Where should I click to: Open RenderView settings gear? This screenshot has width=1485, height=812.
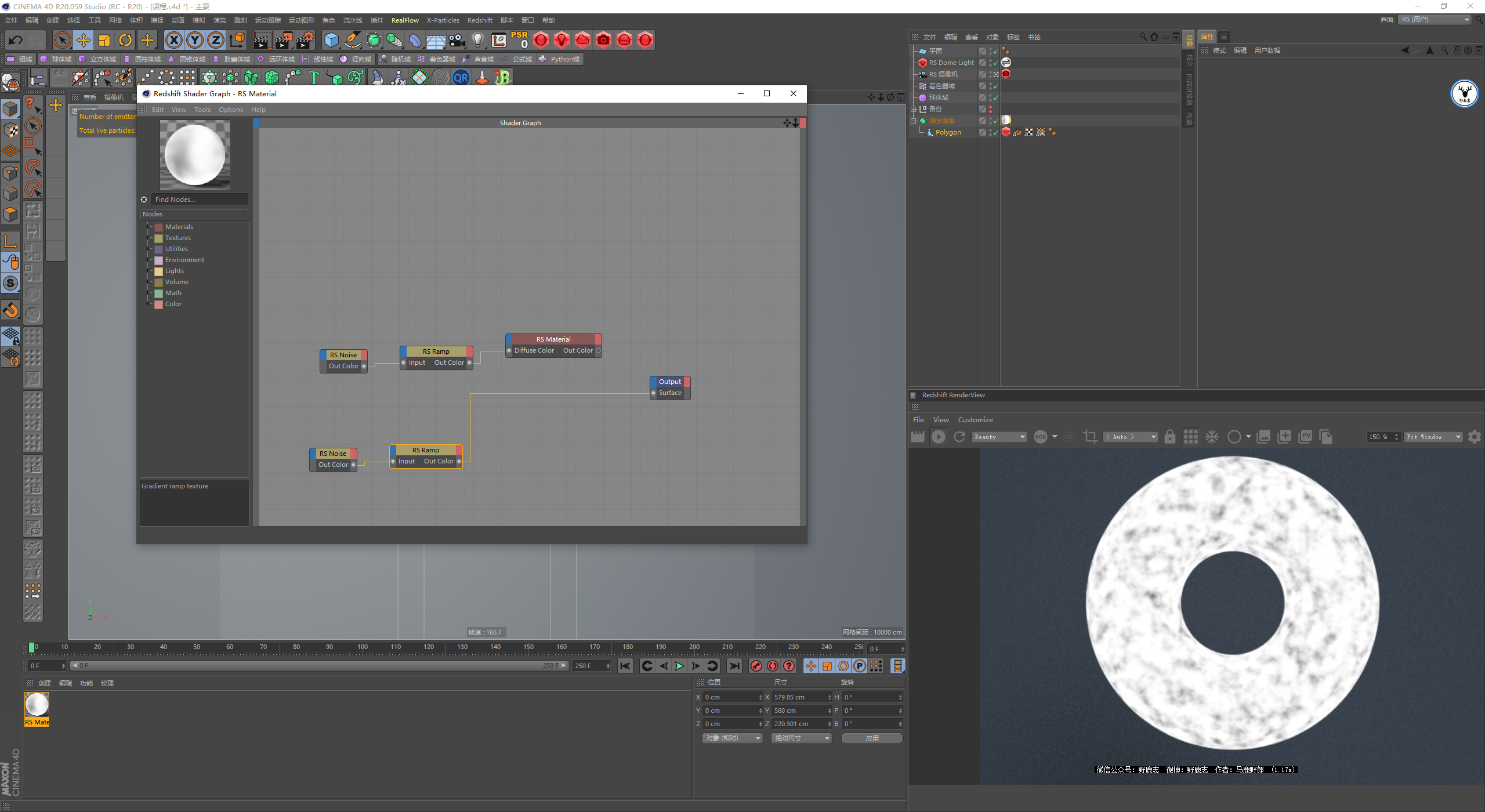(x=1474, y=437)
